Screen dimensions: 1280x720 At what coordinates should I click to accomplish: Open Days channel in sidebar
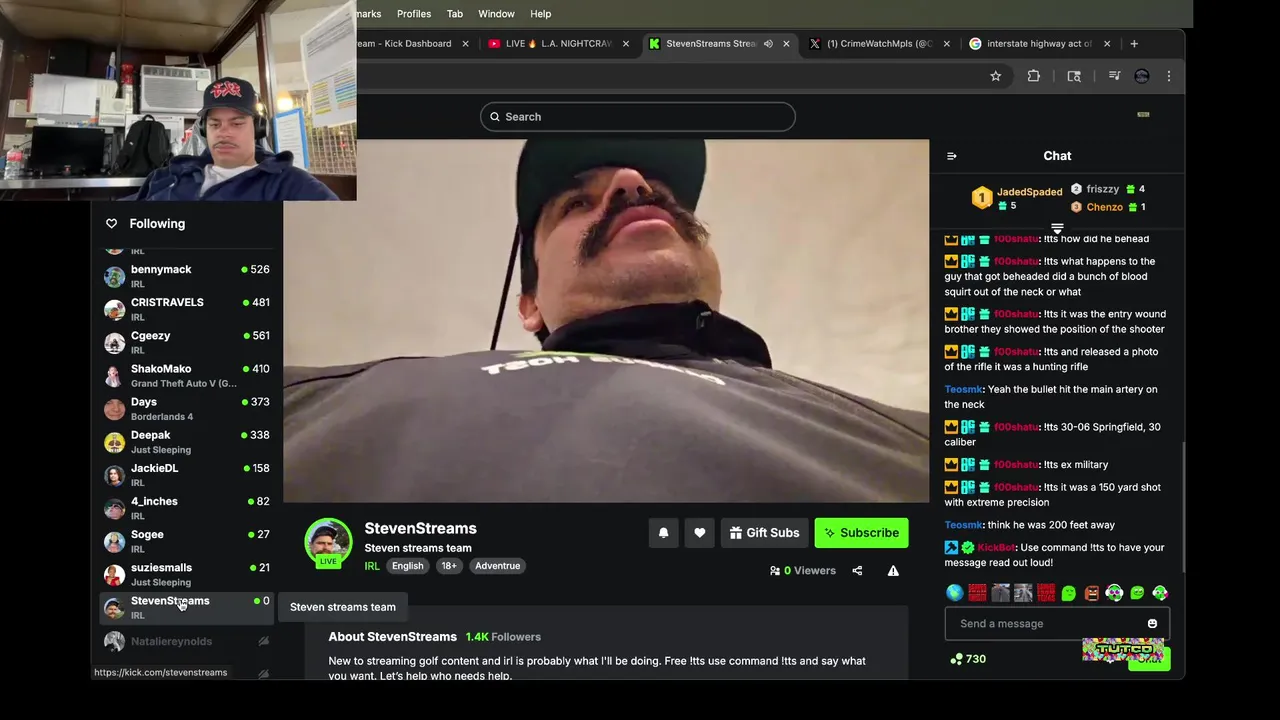187,408
